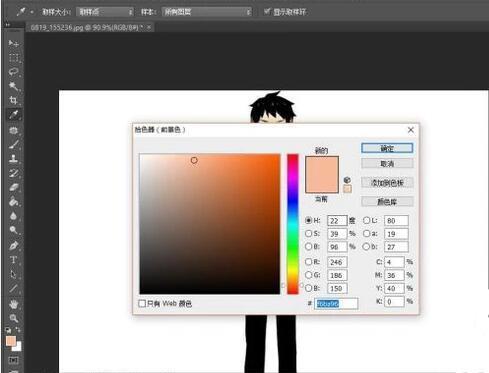The image size is (489, 373).
Task: Select the Spot Healing Brush tool
Action: click(13, 130)
